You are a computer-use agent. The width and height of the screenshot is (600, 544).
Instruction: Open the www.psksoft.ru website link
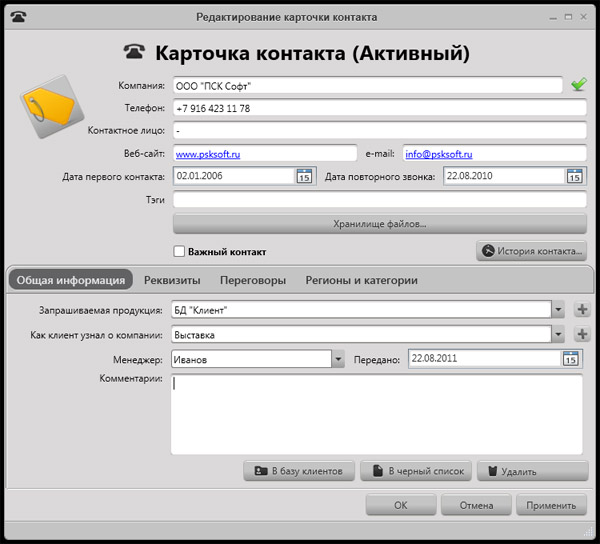tap(208, 154)
